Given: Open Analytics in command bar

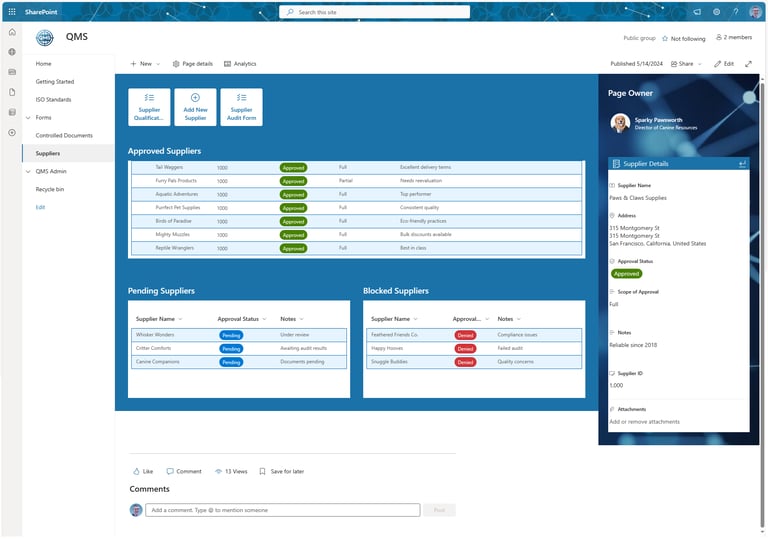Looking at the screenshot, I should click(240, 64).
